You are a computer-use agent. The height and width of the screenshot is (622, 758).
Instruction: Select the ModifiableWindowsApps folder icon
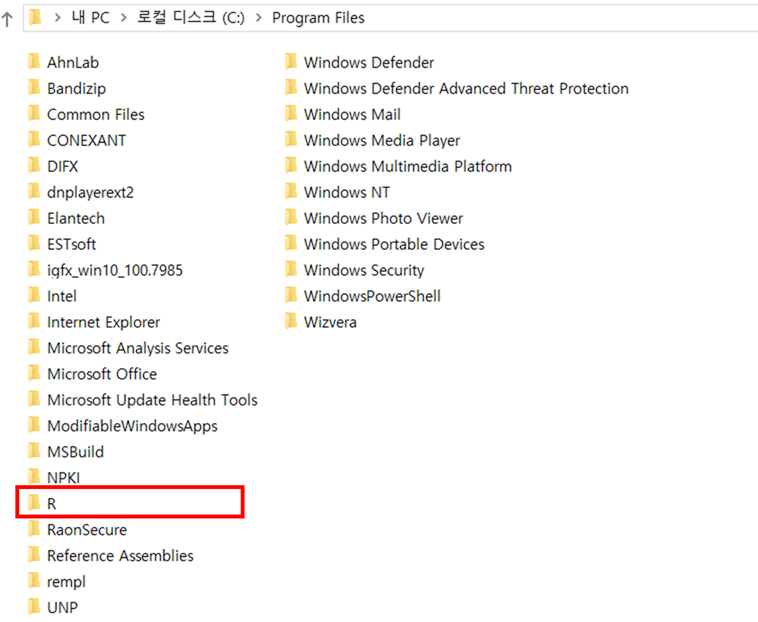click(x=34, y=425)
